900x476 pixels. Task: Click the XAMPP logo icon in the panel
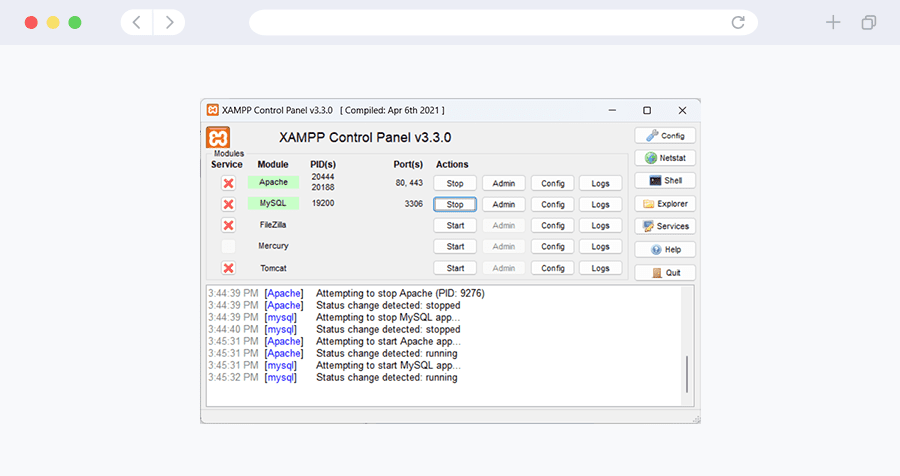click(218, 138)
